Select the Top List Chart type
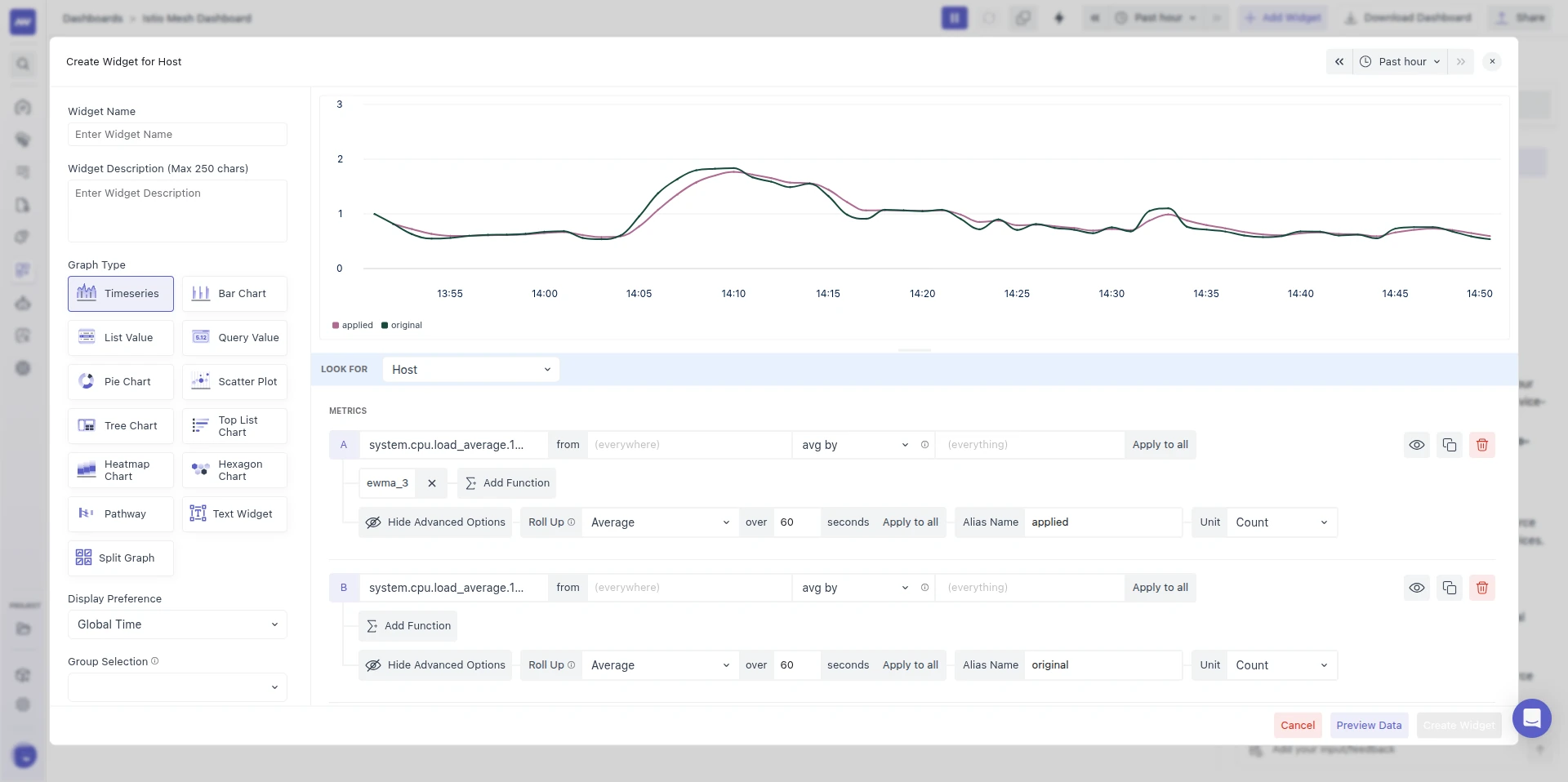Image resolution: width=1568 pixels, height=782 pixels. [234, 426]
